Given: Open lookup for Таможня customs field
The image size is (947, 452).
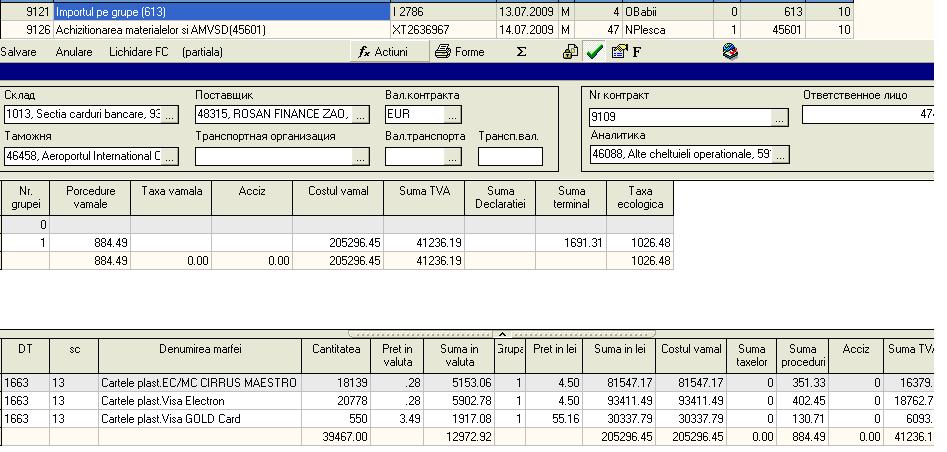Looking at the screenshot, I should [x=170, y=157].
